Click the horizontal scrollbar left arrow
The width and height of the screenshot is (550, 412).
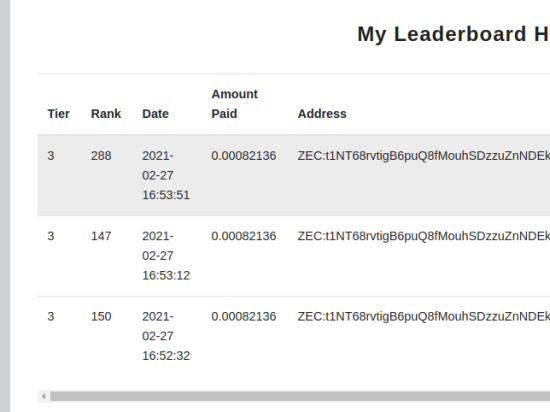(x=44, y=396)
